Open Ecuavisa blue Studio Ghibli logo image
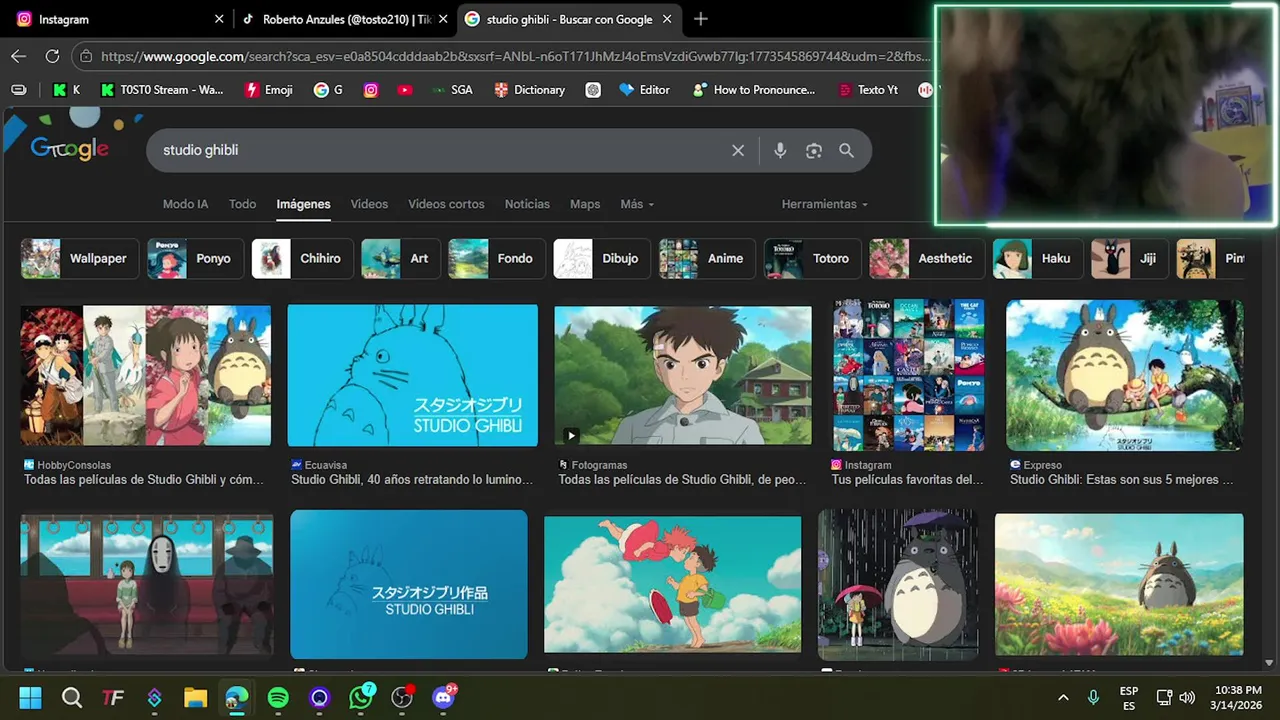The width and height of the screenshot is (1280, 720). [412, 375]
